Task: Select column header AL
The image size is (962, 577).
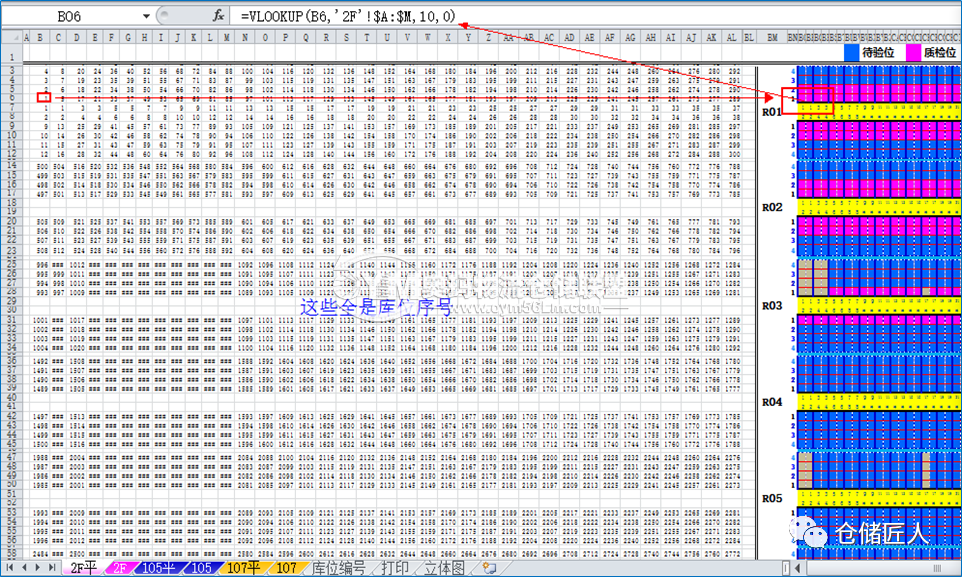Action: 731,38
